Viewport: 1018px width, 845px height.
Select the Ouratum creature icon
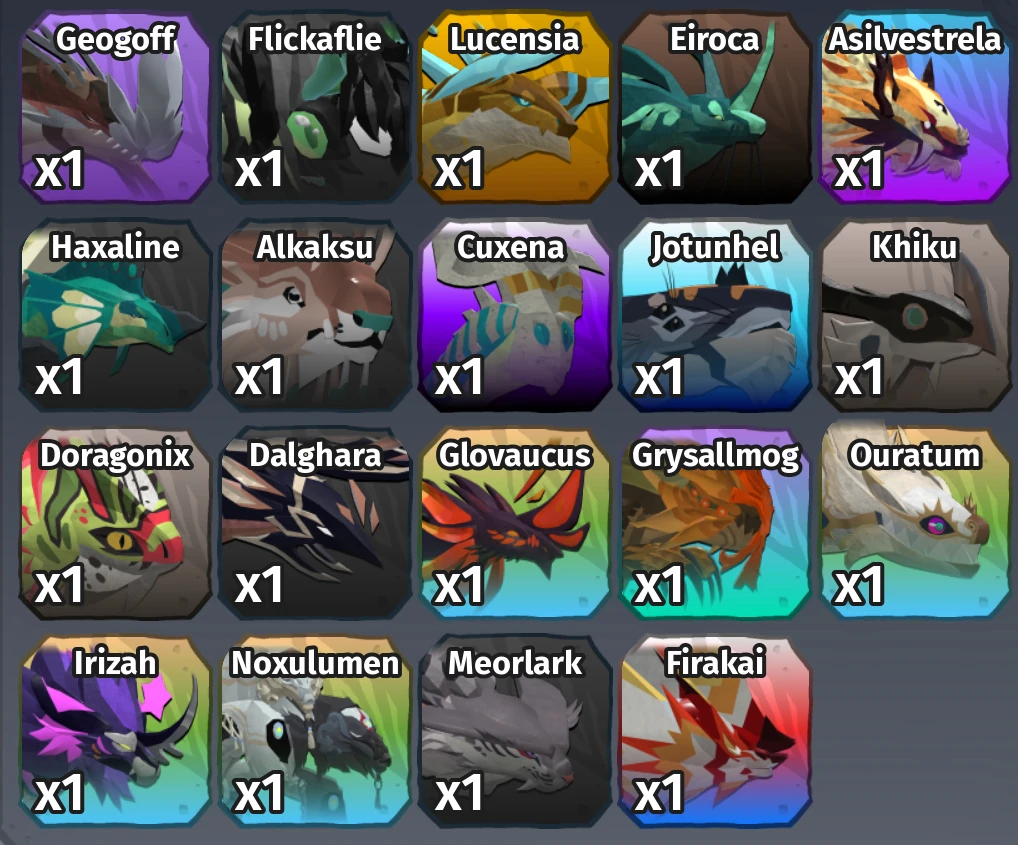point(915,524)
